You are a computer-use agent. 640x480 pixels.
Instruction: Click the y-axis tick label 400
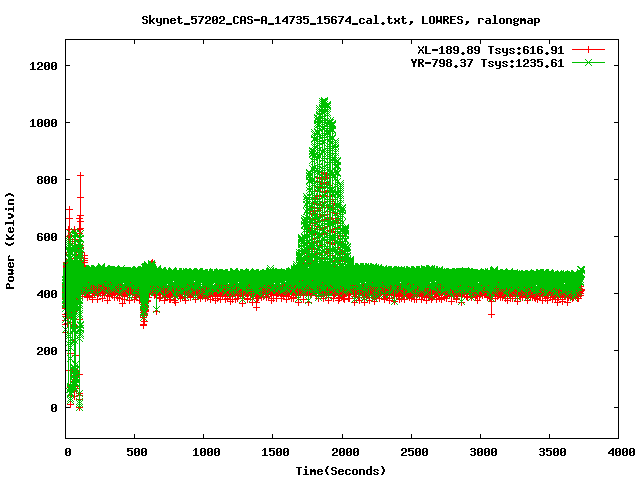point(47,294)
